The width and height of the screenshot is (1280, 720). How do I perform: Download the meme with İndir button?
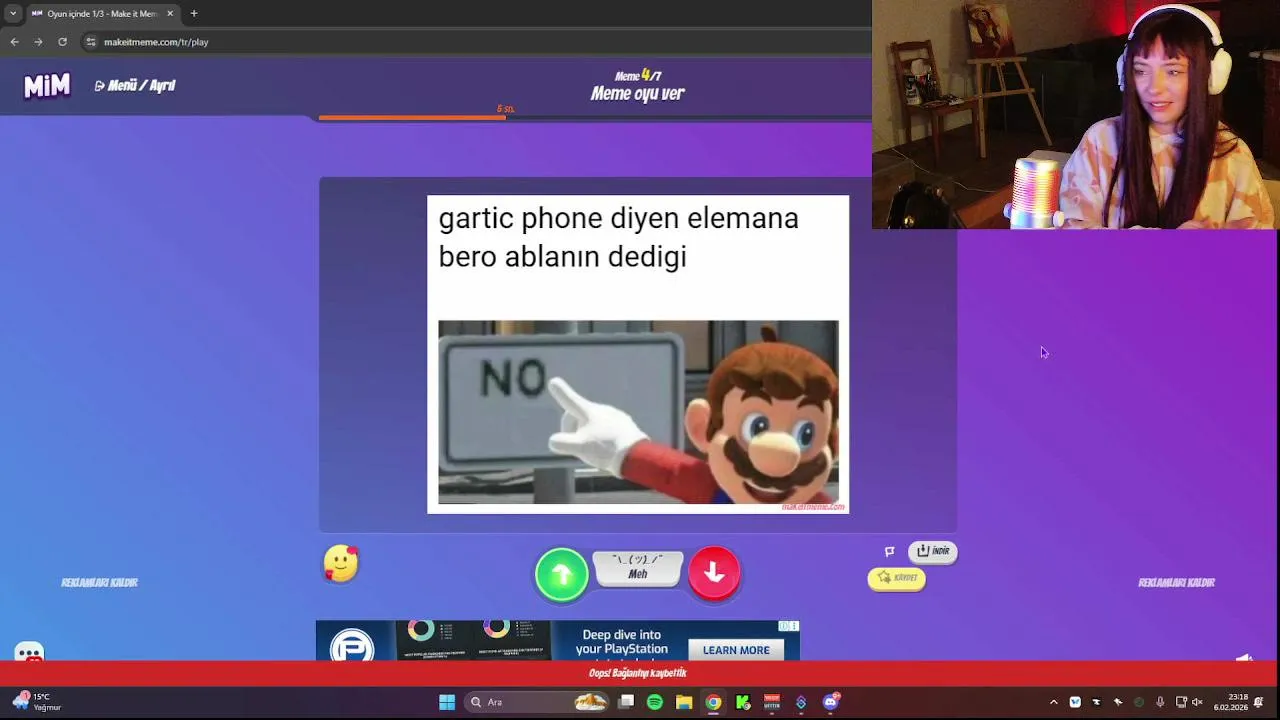933,551
